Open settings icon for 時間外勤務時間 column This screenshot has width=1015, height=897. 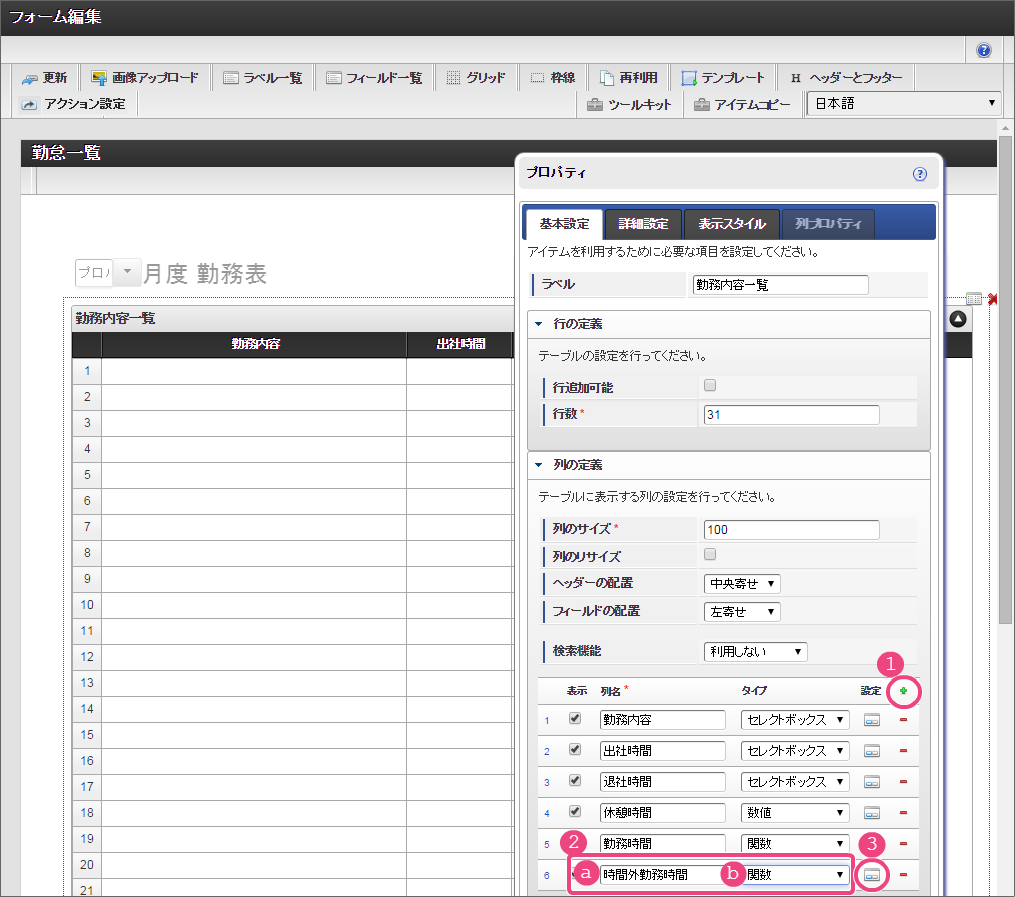click(872, 875)
